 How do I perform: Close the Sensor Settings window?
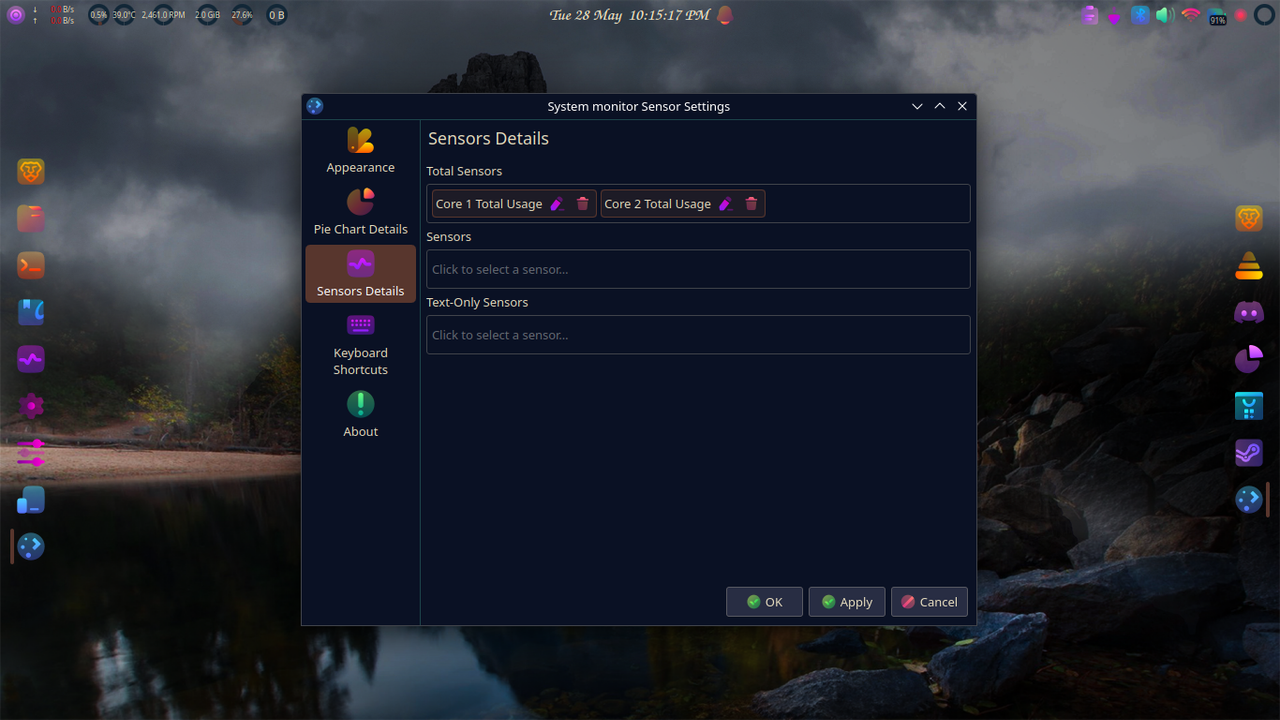[x=962, y=106]
